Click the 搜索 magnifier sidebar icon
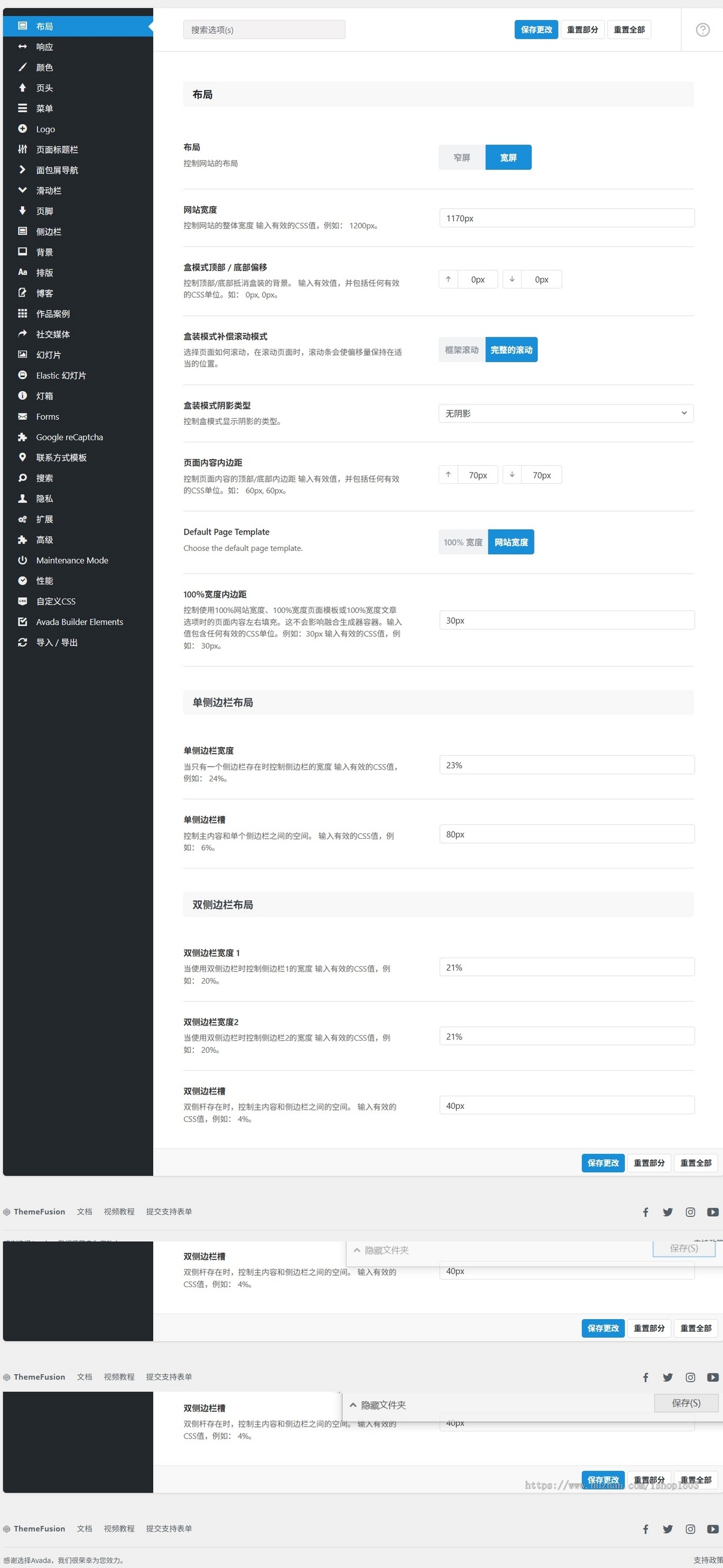Image resolution: width=723 pixels, height=1568 pixels. point(22,478)
